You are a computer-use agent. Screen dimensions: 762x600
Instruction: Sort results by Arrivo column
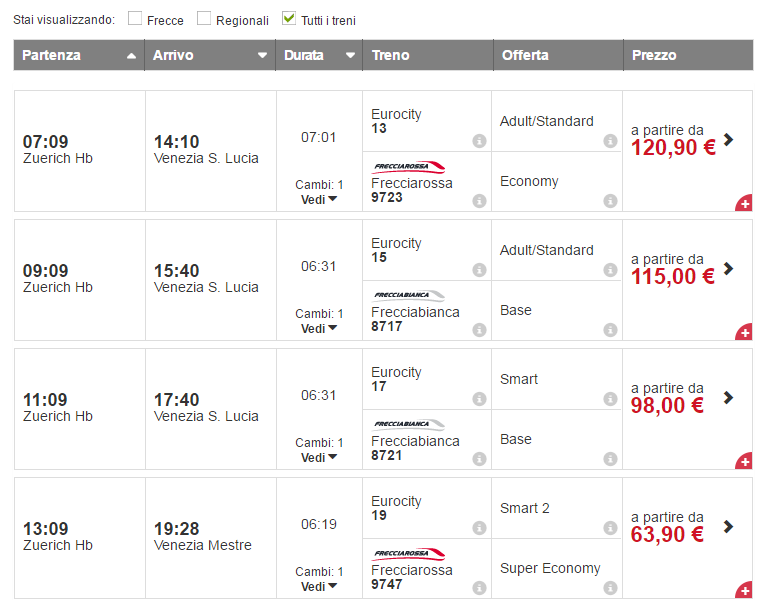(x=209, y=55)
